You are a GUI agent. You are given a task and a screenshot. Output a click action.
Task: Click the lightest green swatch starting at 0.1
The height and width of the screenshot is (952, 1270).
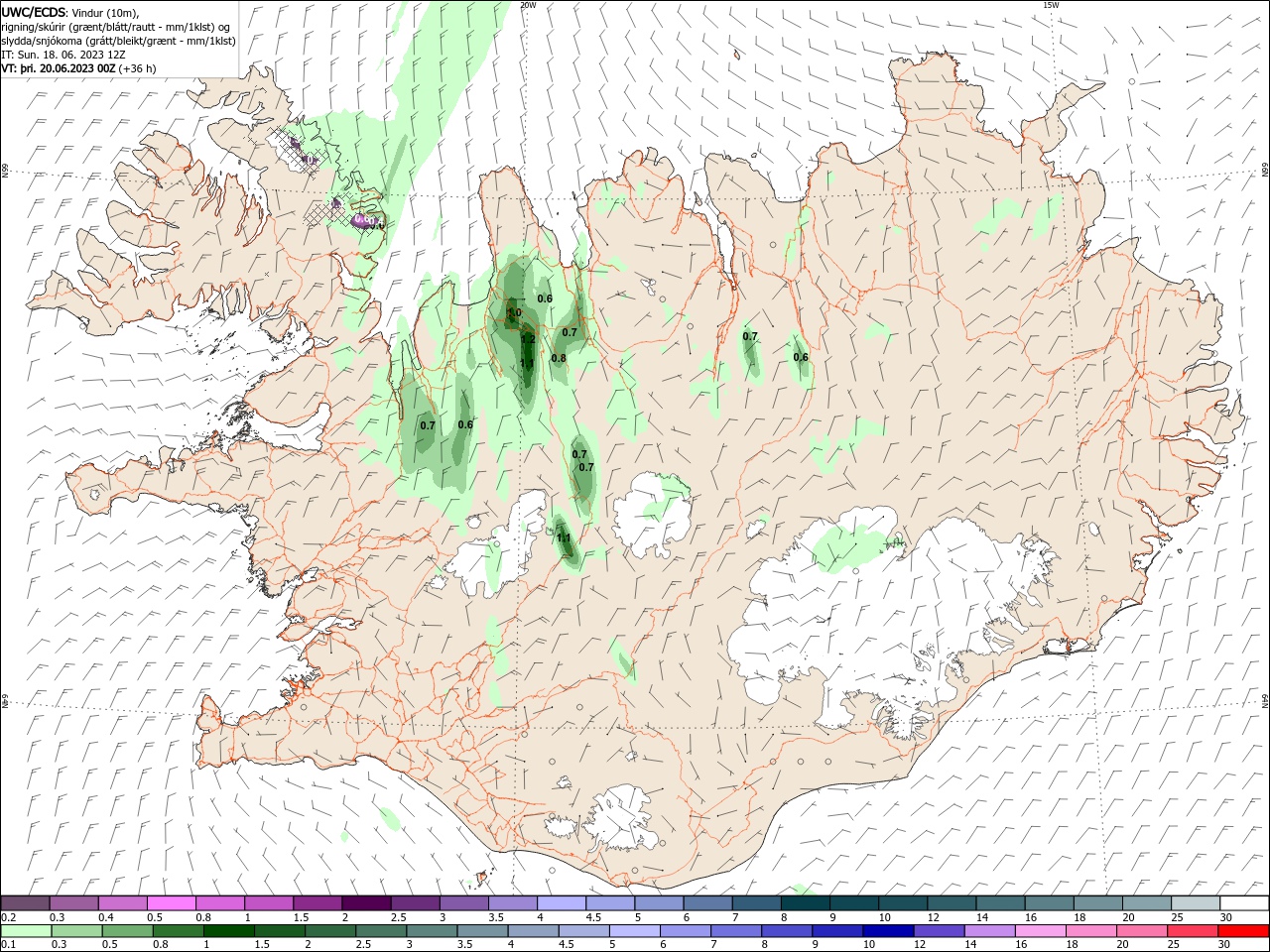pos(25,931)
